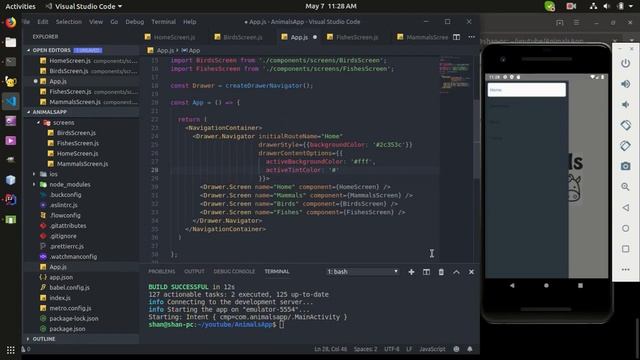
Task: Click emulator power button
Action: coord(625,63)
